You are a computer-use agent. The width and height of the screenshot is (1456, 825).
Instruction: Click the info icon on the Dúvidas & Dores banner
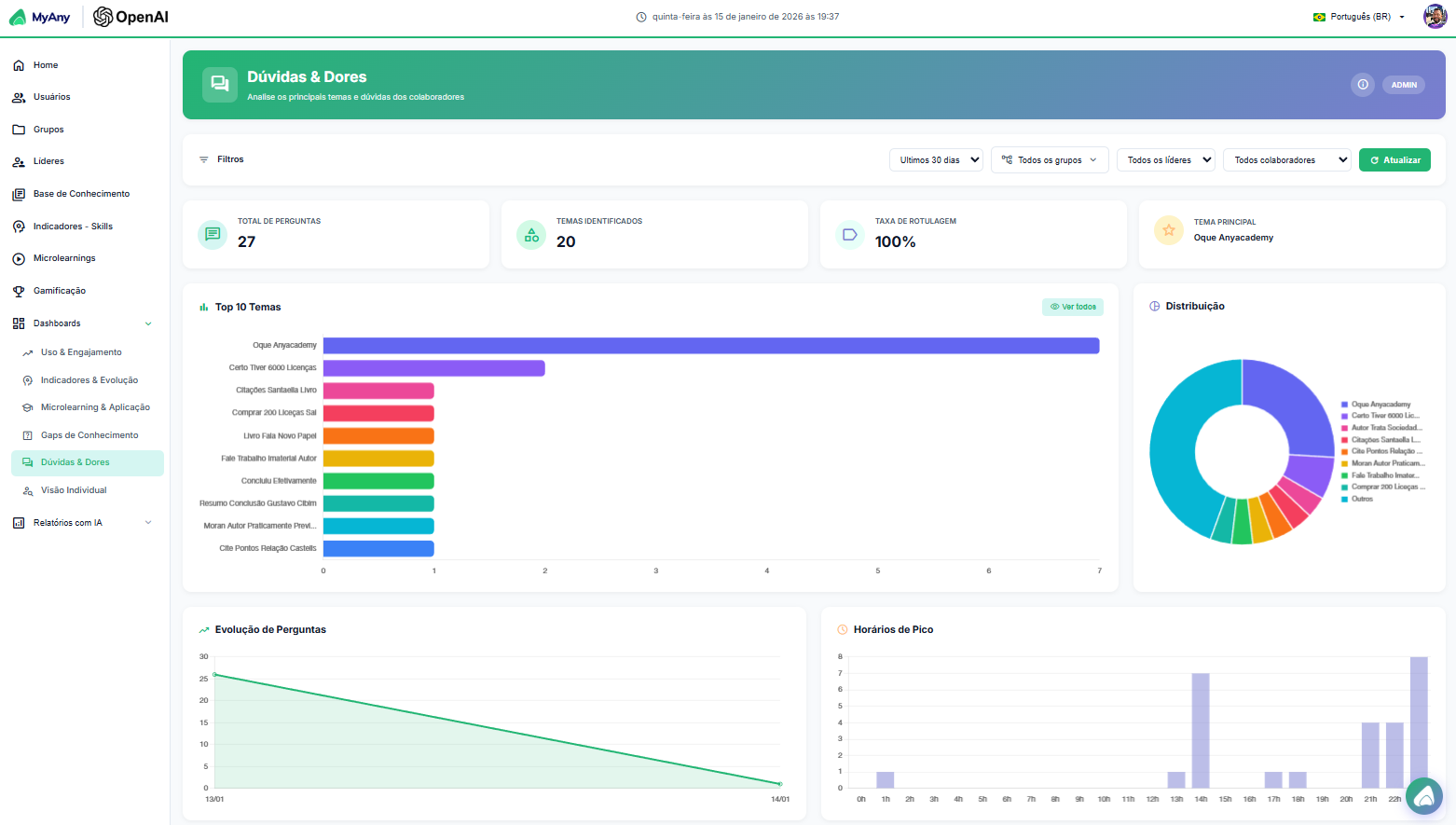[1363, 85]
